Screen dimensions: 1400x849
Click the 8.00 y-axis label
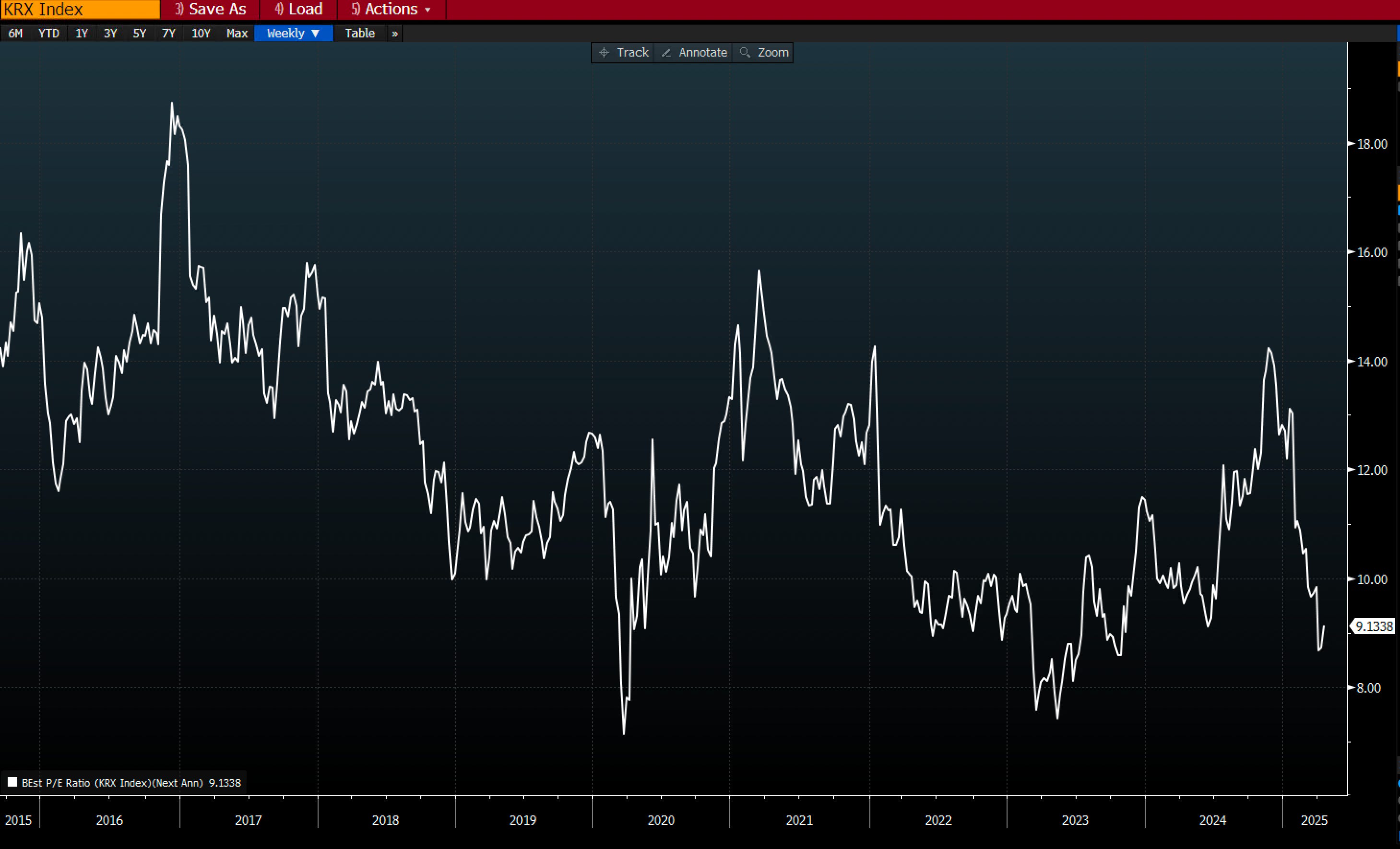coord(1368,688)
